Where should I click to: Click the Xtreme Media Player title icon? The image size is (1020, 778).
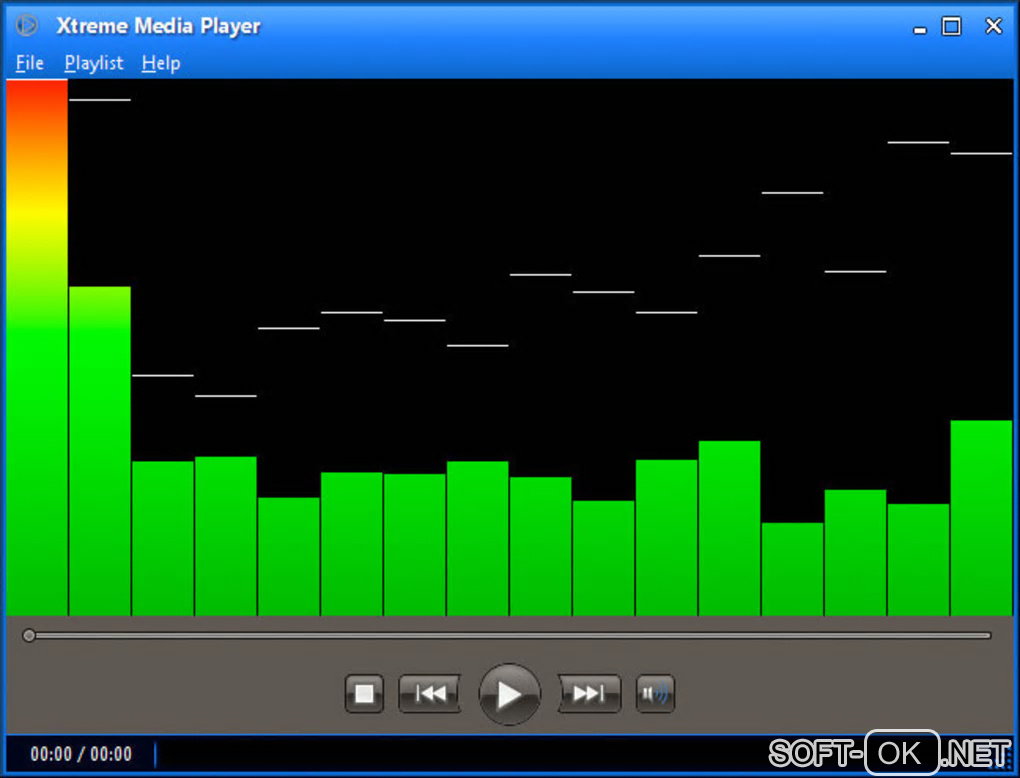(x=27, y=25)
